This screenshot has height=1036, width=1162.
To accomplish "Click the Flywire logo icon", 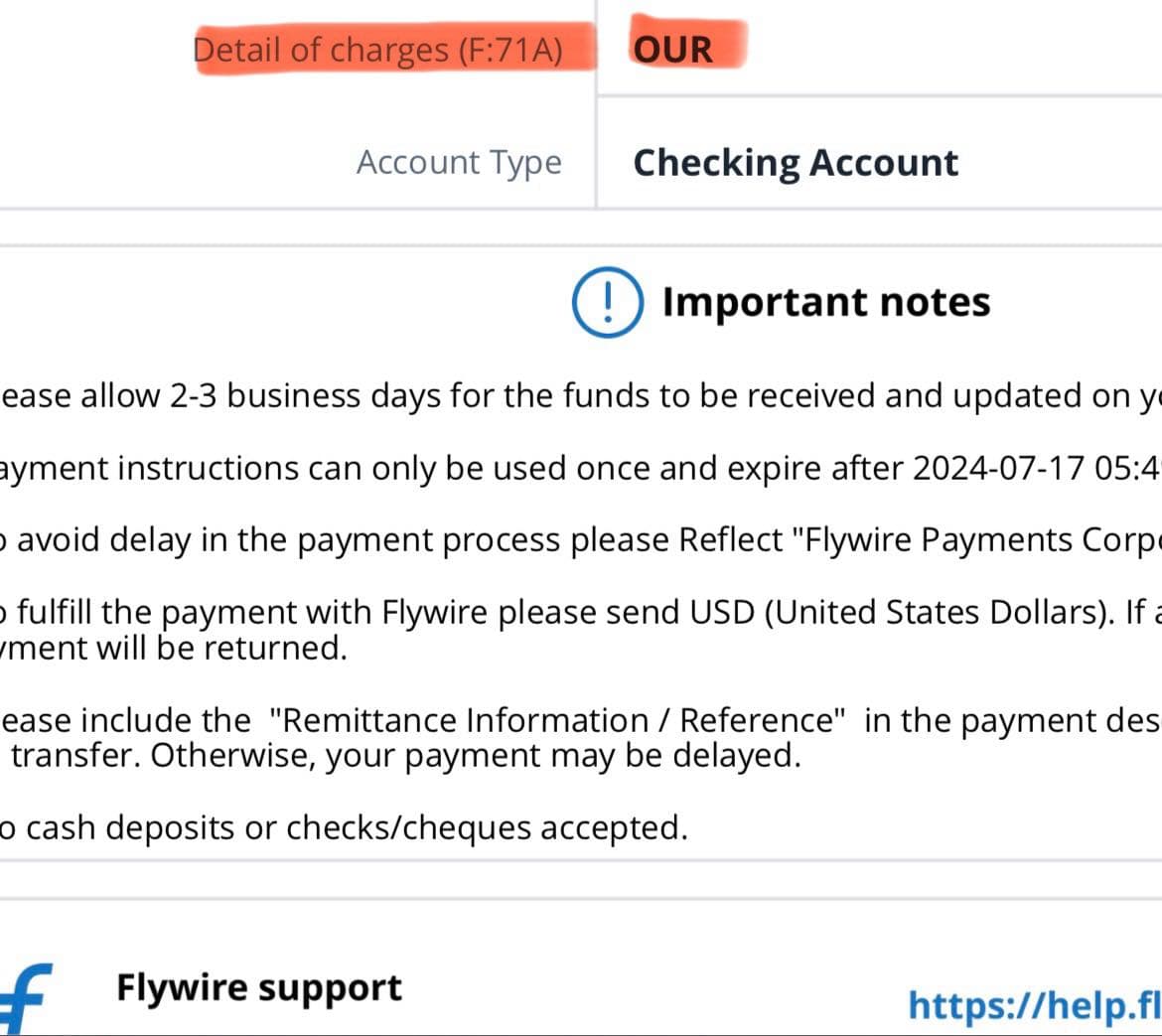I will pos(25,996).
